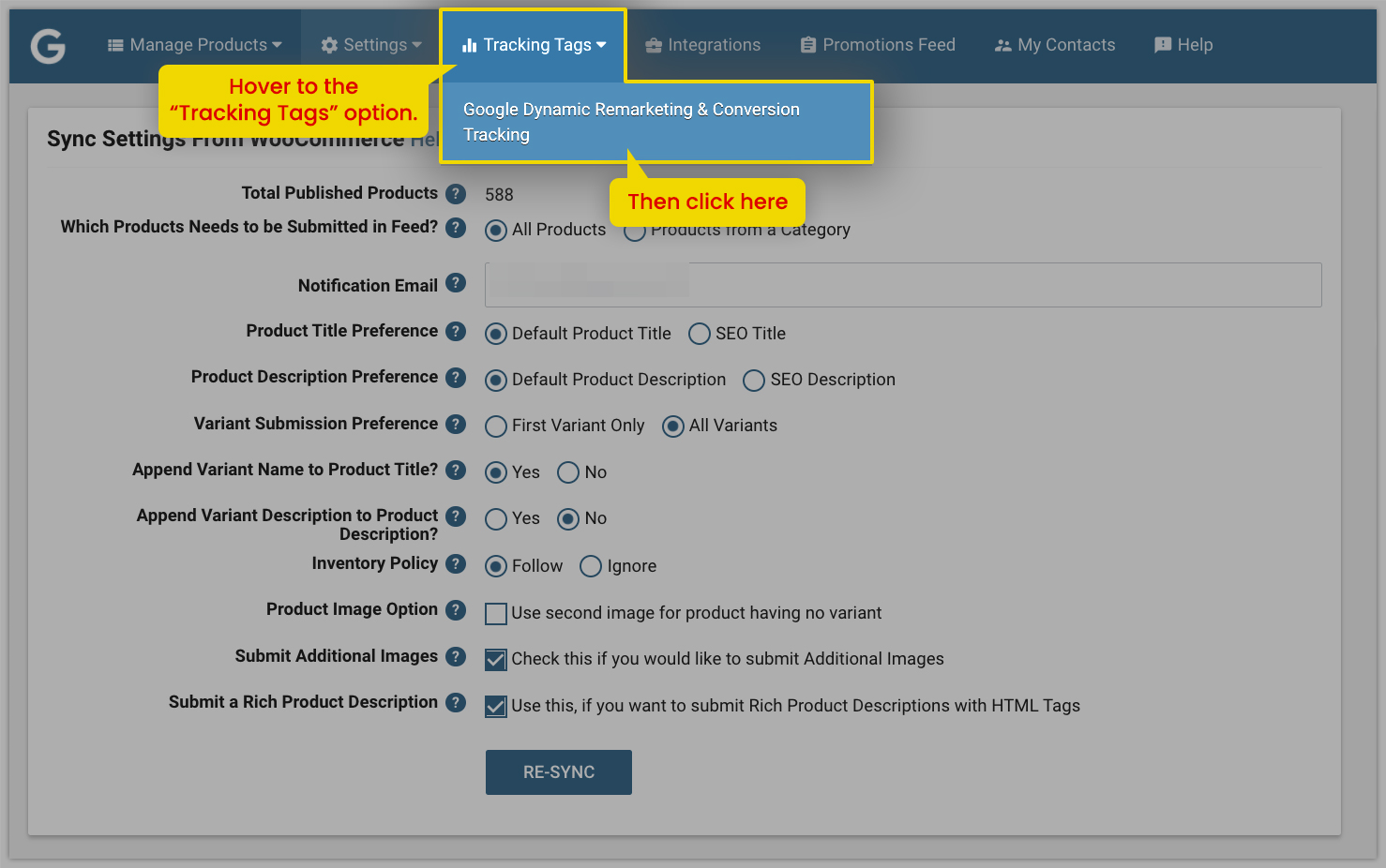Image resolution: width=1386 pixels, height=868 pixels.
Task: Select First Variant Only radio button
Action: [x=496, y=427]
